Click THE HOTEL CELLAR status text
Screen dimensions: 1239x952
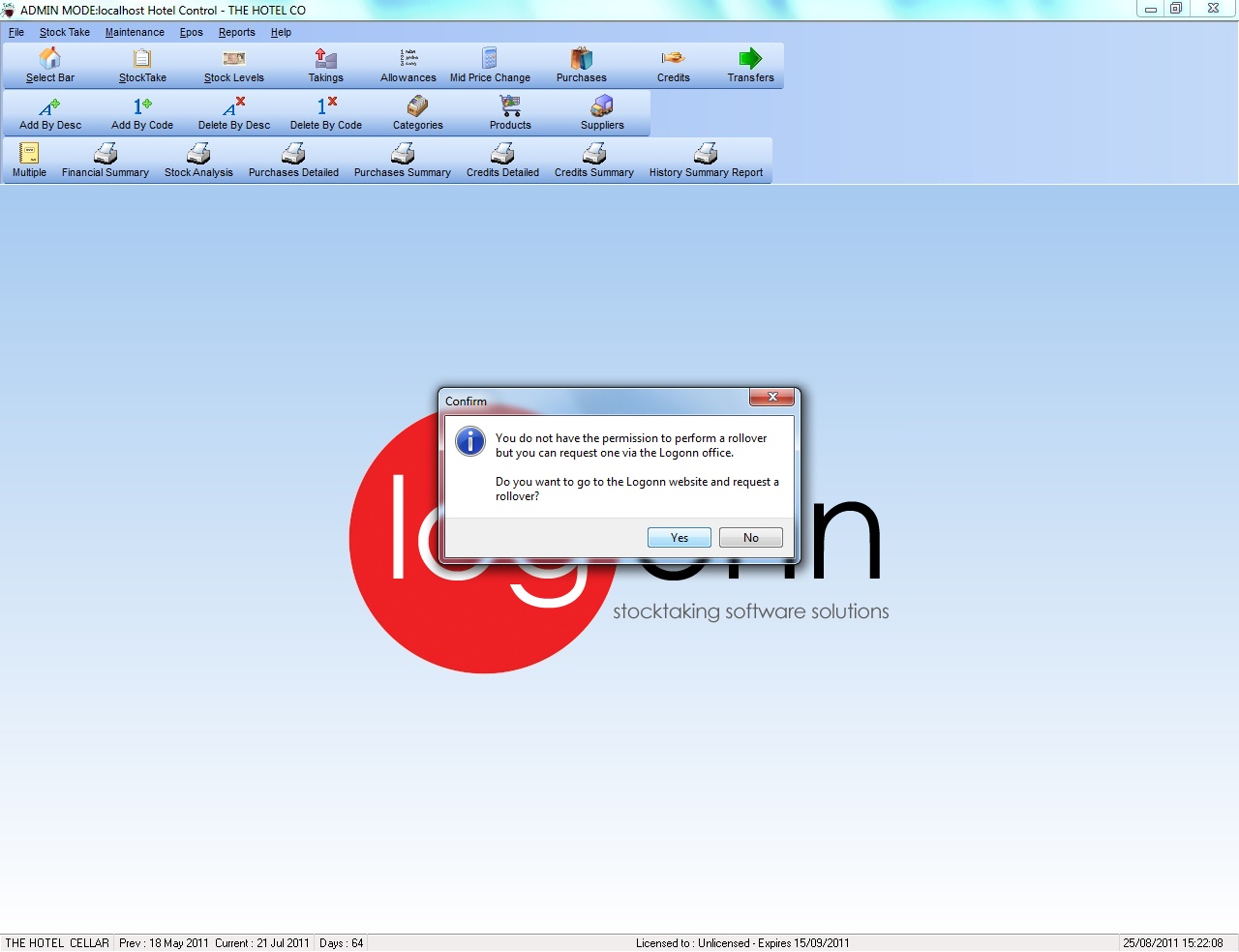pos(57,943)
